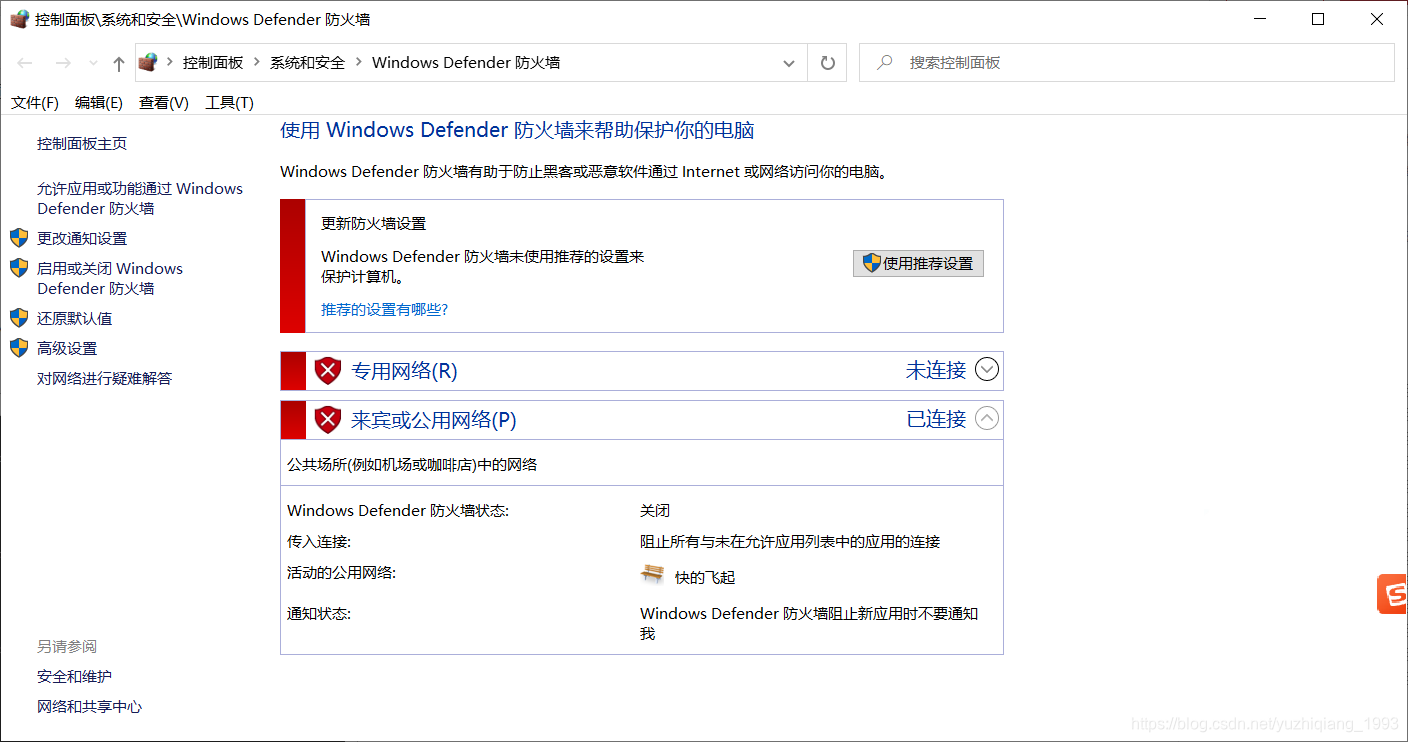Click the bench icon beside 快的飞起
1408x742 pixels.
(653, 575)
